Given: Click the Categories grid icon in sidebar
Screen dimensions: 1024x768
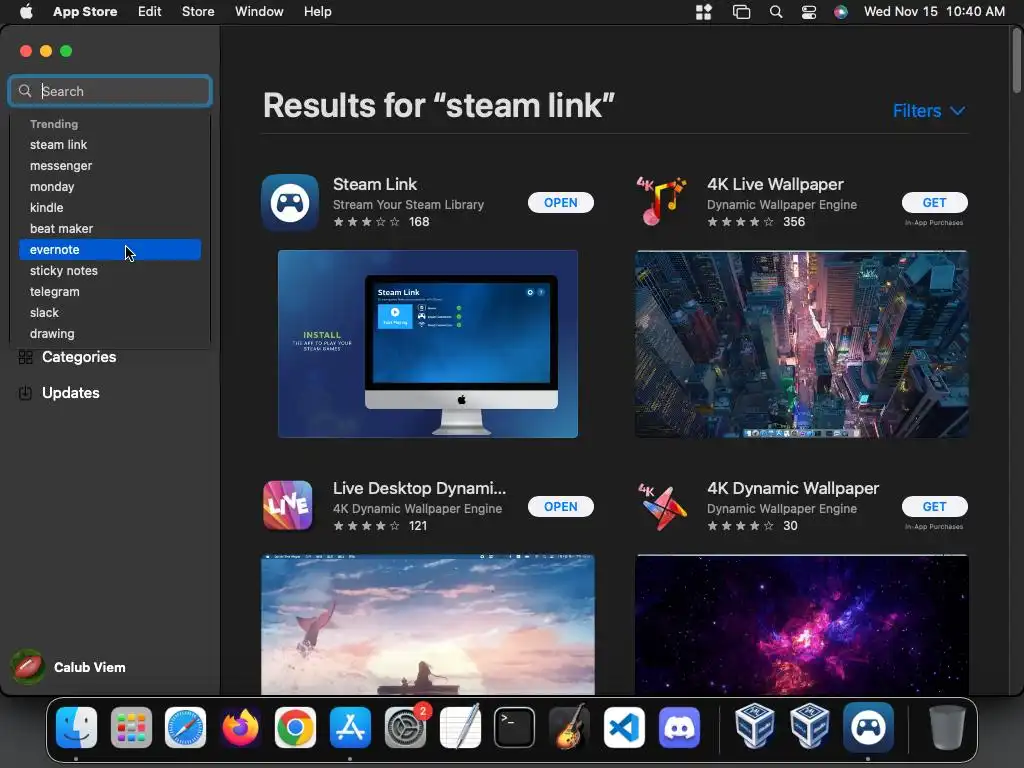Looking at the screenshot, I should point(25,357).
